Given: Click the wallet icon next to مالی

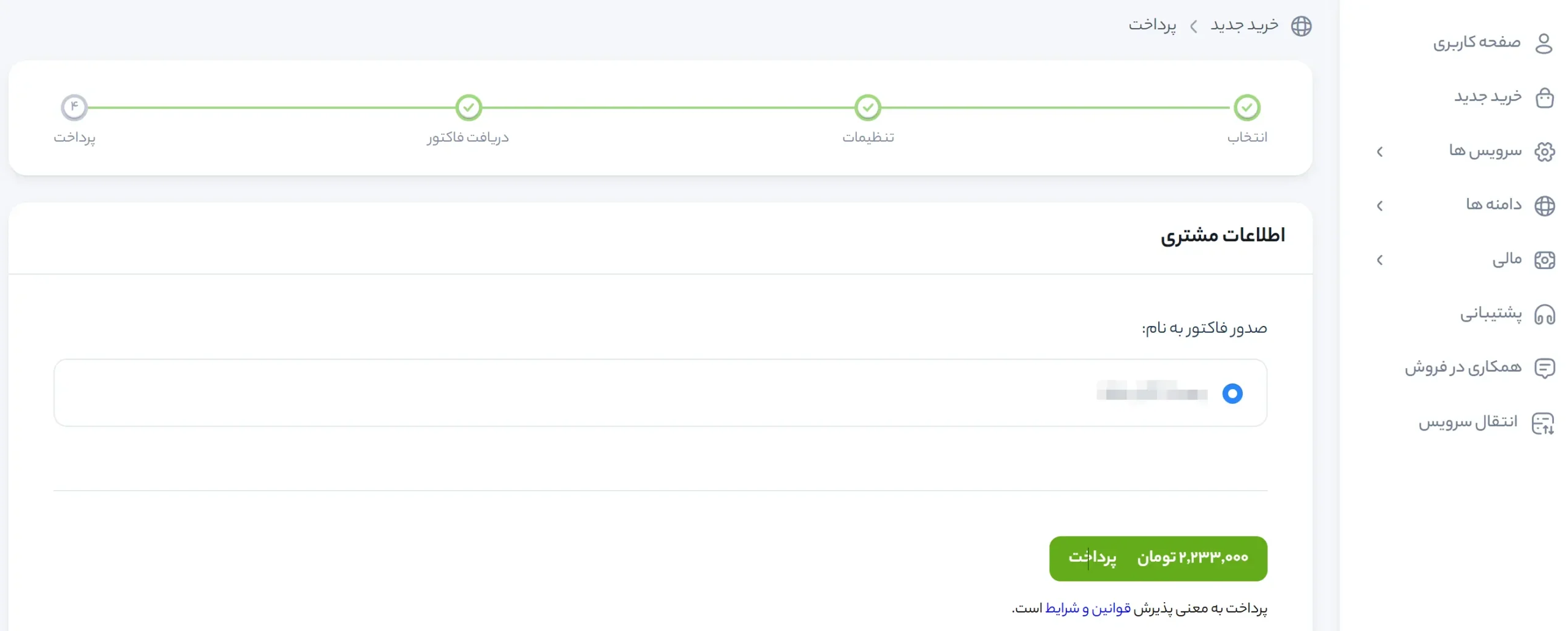Looking at the screenshot, I should coord(1544,260).
